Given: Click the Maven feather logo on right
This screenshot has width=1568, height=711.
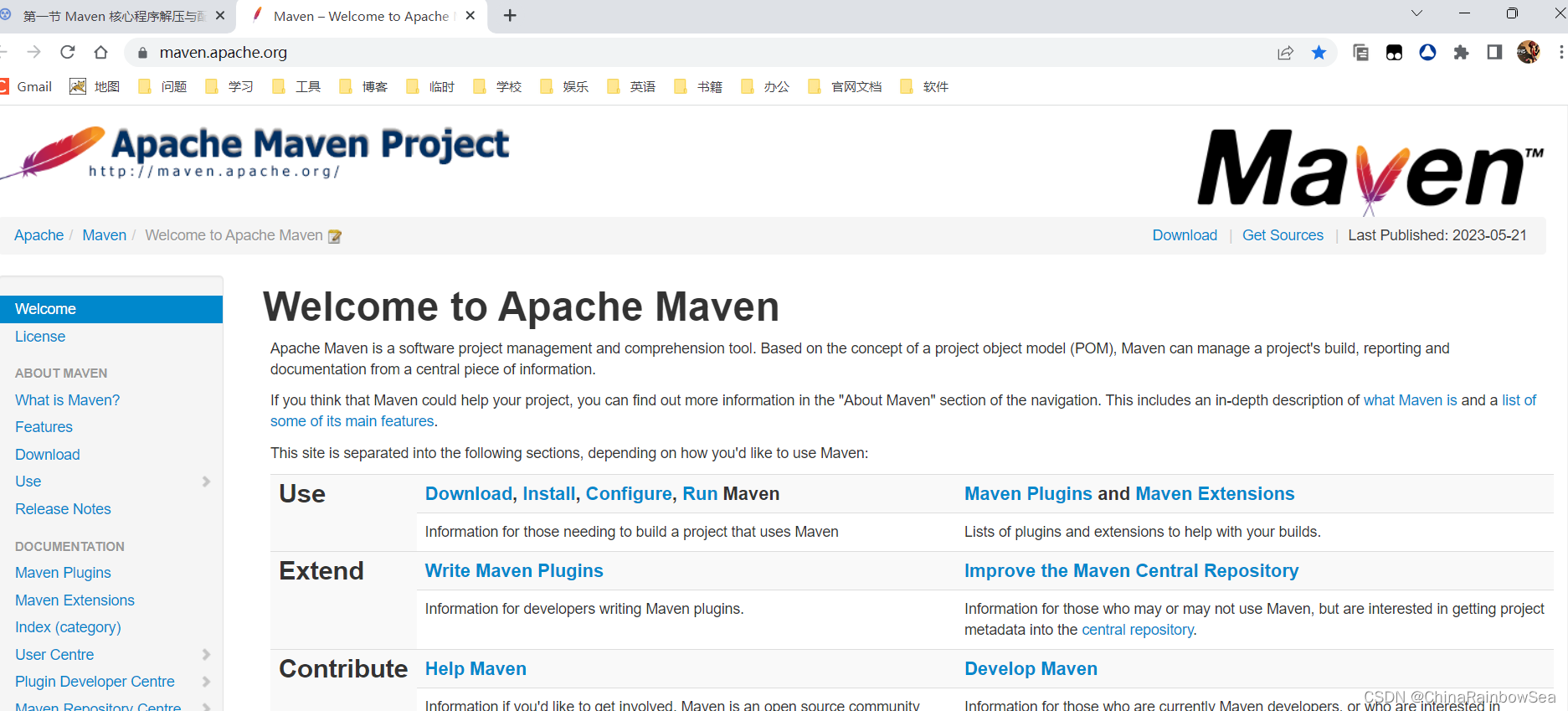Looking at the screenshot, I should point(1370,172).
